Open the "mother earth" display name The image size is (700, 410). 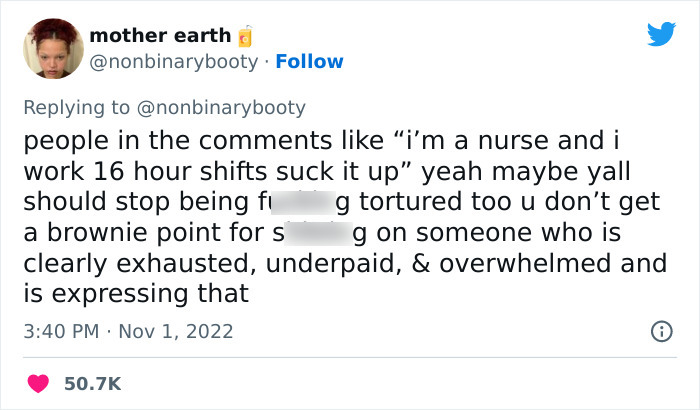(x=160, y=35)
